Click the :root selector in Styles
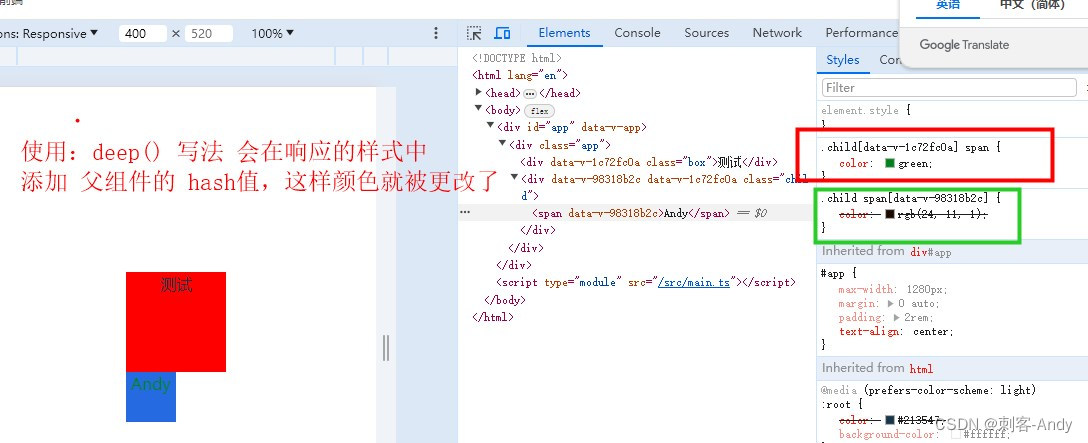This screenshot has height=443, width=1088. (837, 404)
